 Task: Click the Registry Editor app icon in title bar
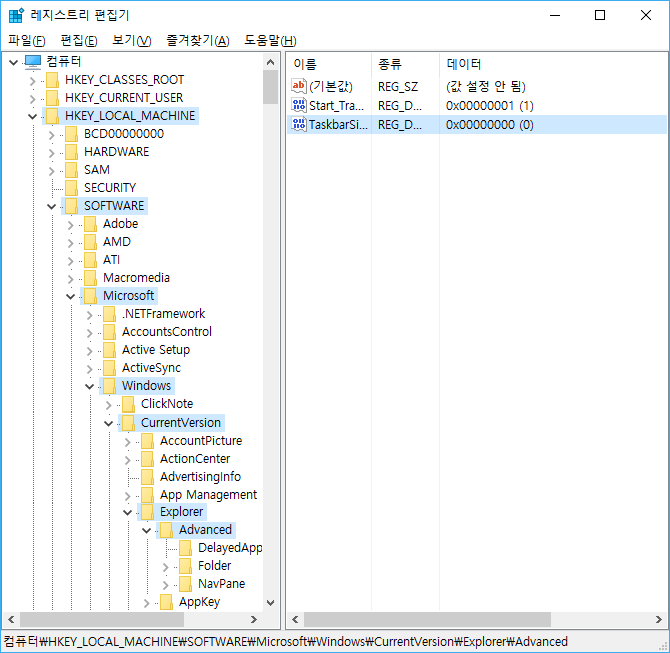[16, 15]
